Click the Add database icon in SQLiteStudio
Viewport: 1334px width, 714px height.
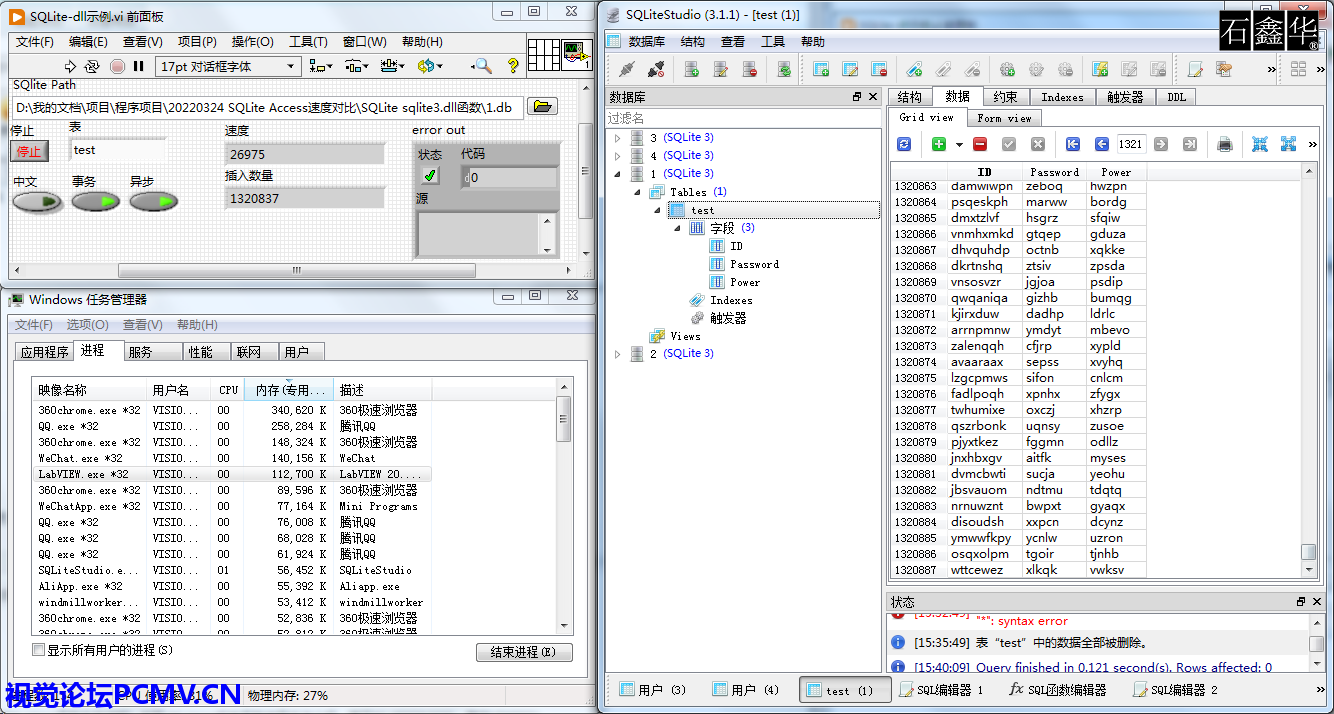[x=691, y=69]
